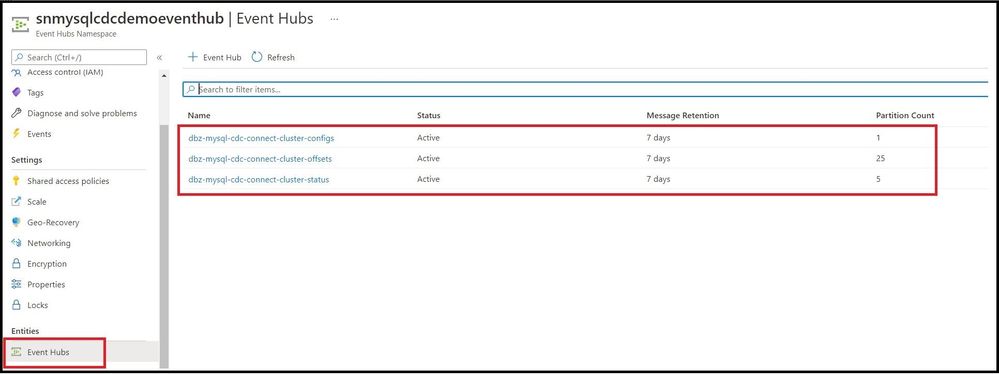Click the Event Hubs Namespace resource icon
Screen dimensions: 999x374
(x=20, y=24)
